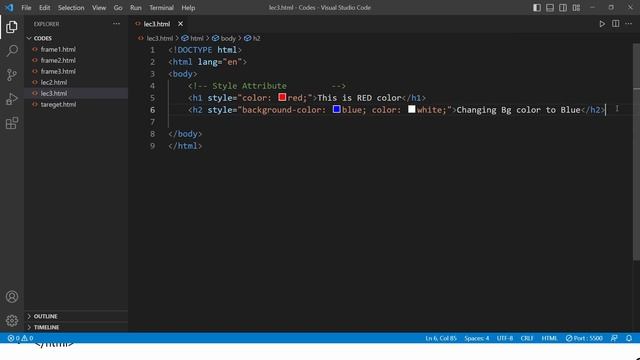Screen dimensions: 640x360
Task: Open the Selection menu
Action: click(71, 8)
